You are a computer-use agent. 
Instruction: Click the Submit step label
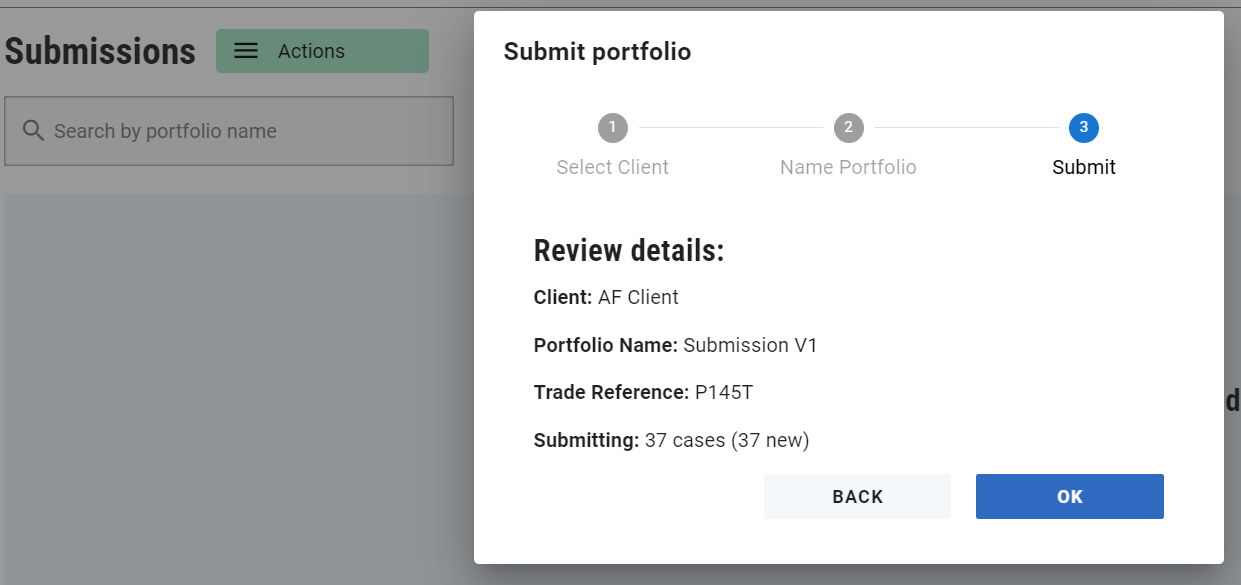1083,167
